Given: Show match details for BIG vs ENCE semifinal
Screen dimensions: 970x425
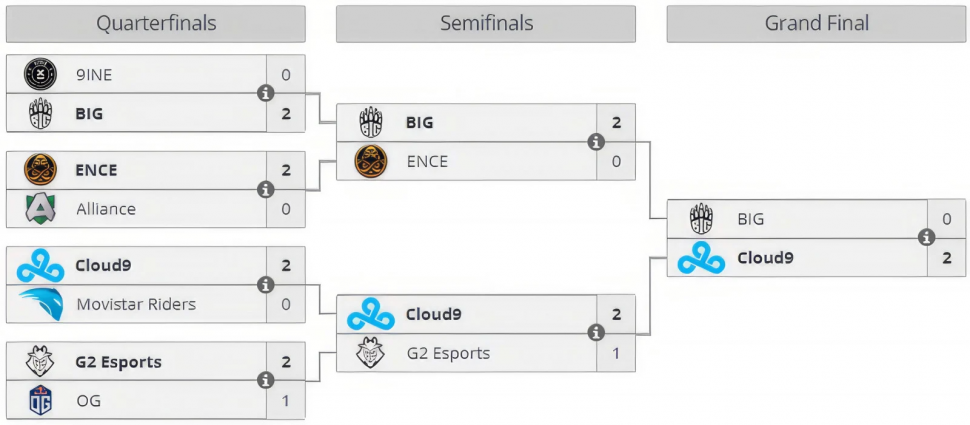Looking at the screenshot, I should tap(596, 142).
